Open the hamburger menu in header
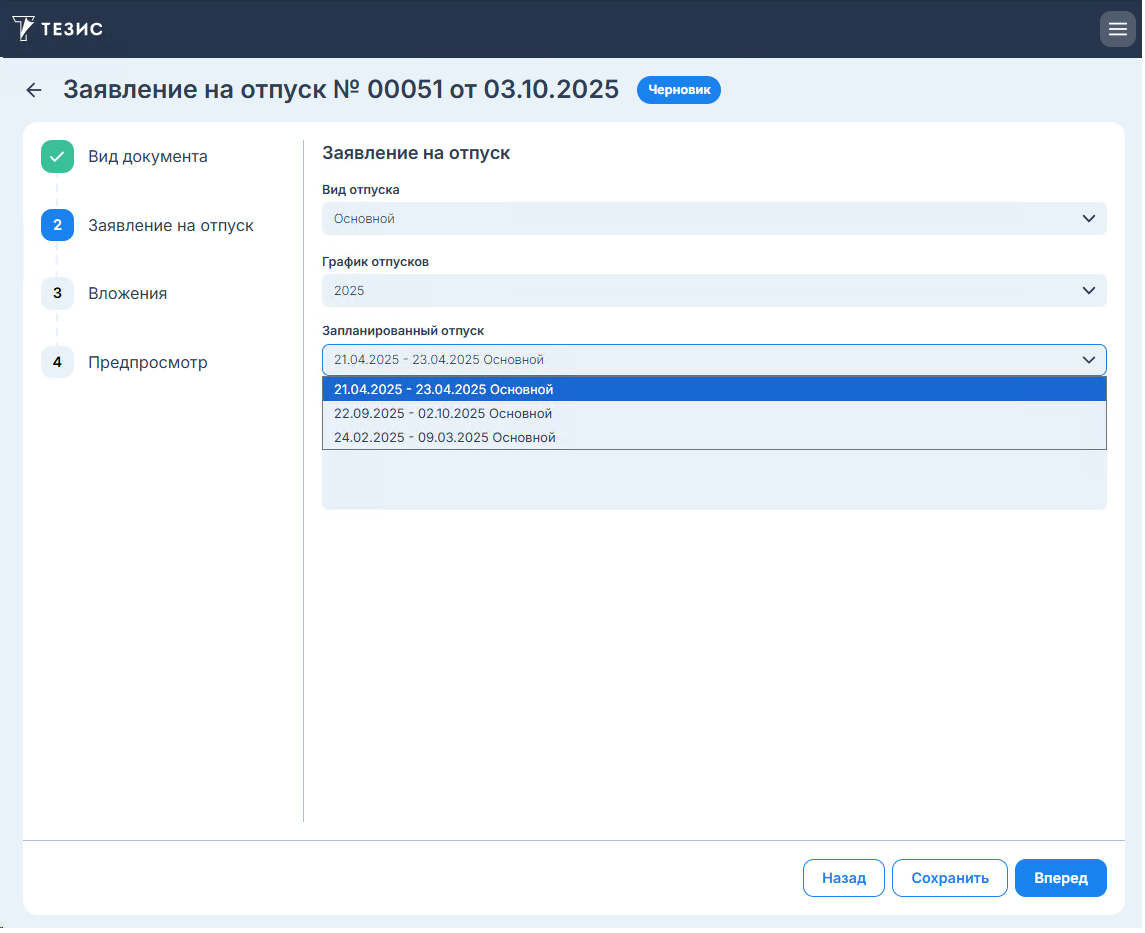The image size is (1145, 933). tap(1117, 29)
